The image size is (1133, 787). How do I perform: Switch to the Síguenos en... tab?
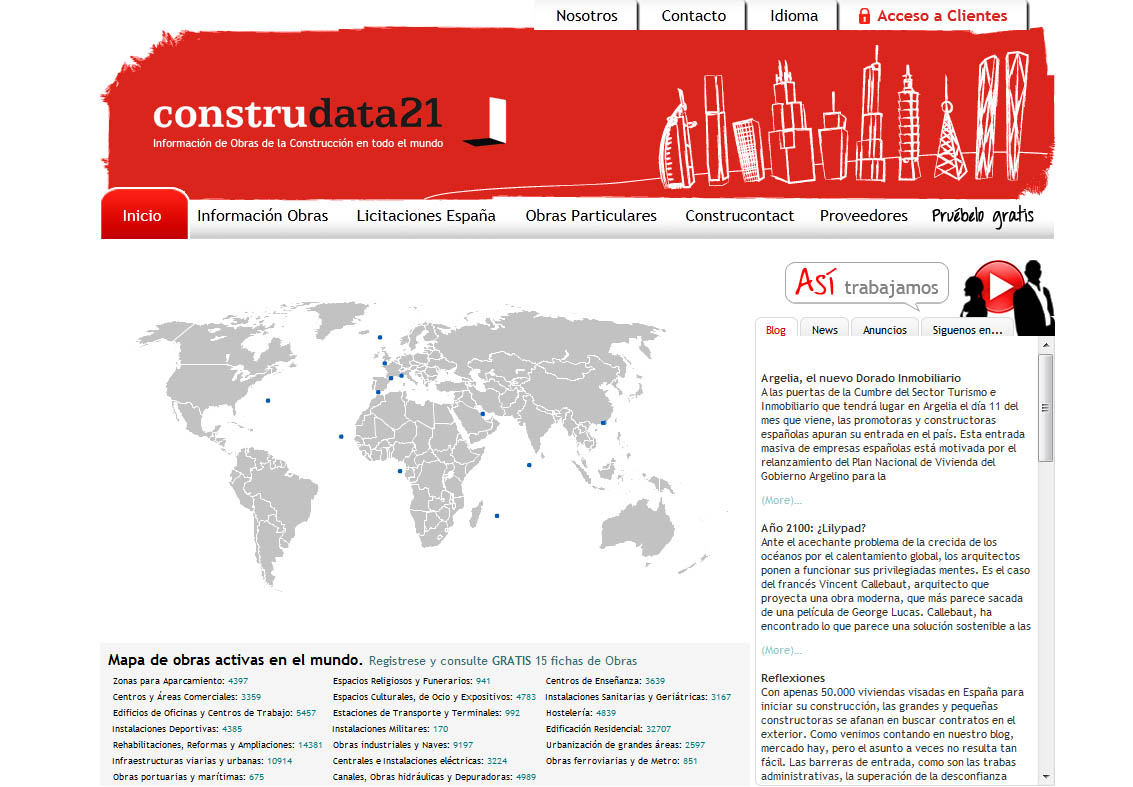tap(967, 330)
